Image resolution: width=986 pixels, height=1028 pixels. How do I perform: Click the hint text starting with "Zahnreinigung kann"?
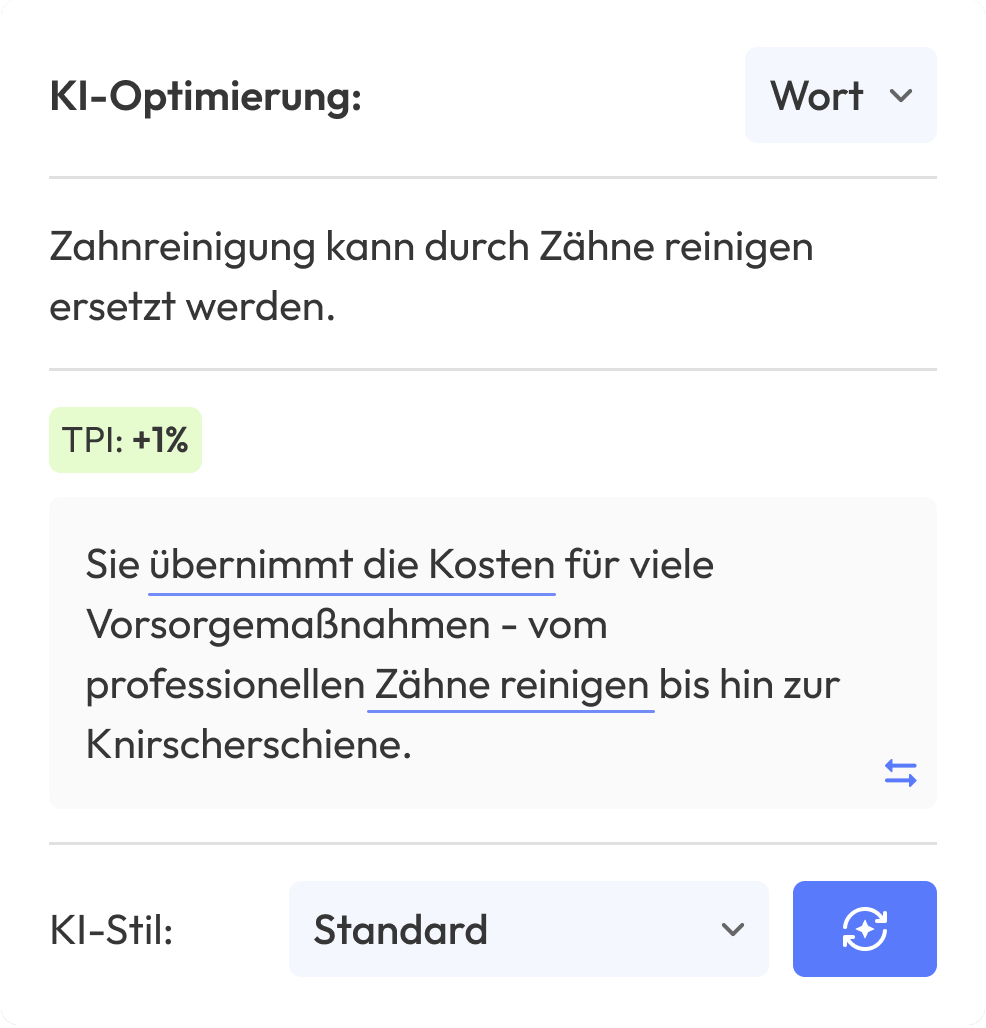[430, 248]
